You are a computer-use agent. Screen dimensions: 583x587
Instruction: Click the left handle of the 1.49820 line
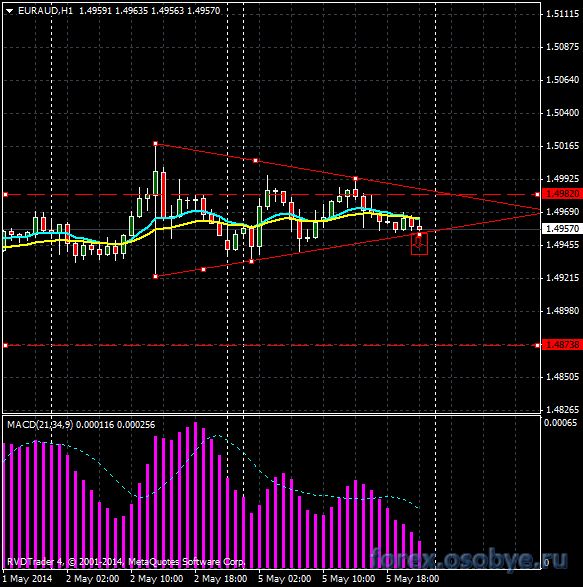[x=6, y=195]
